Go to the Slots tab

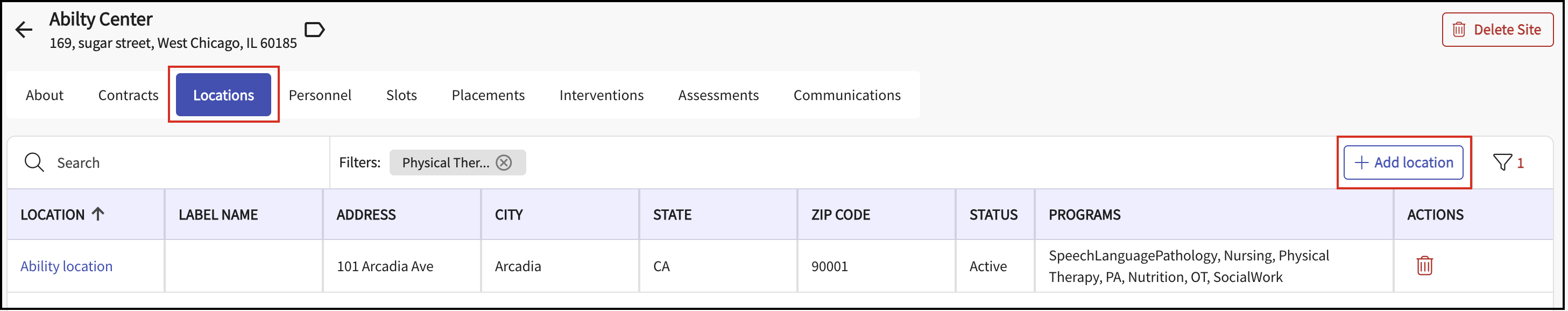click(x=402, y=95)
